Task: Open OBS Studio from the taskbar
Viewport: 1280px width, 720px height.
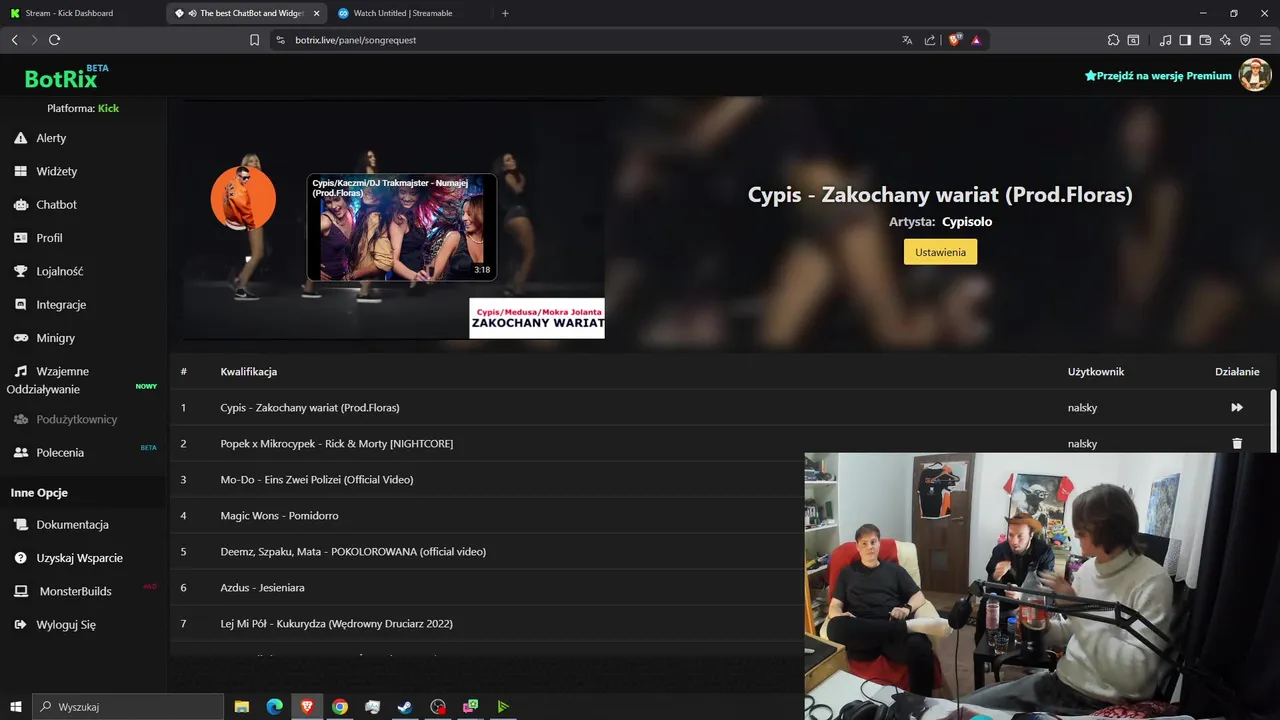Action: tap(438, 707)
